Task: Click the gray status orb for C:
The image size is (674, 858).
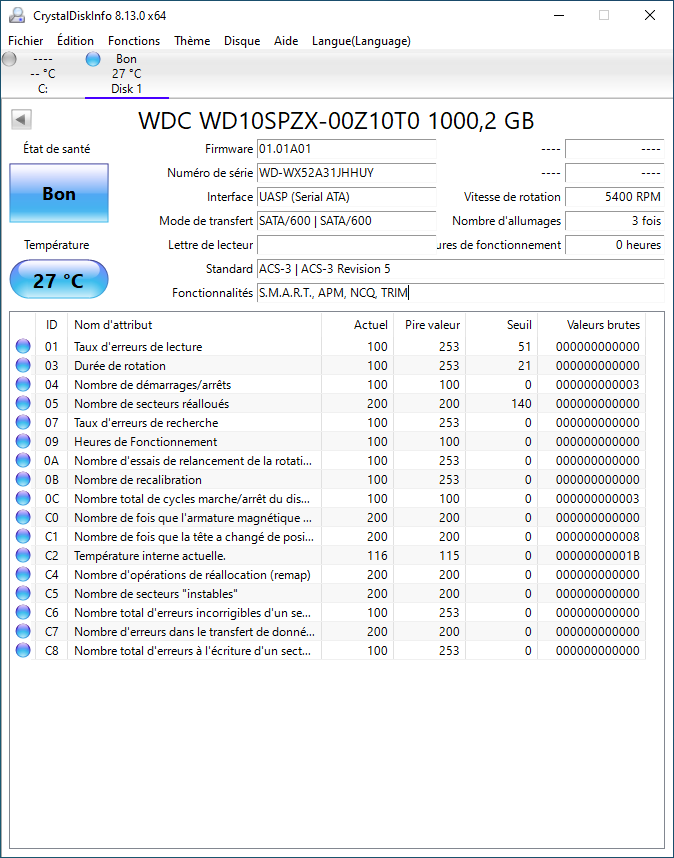Action: [9, 59]
